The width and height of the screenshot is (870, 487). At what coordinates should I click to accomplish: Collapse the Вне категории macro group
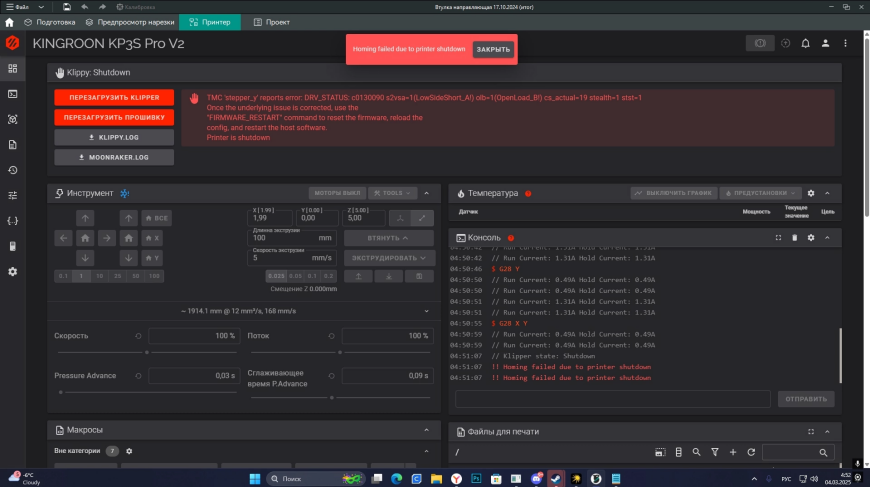point(427,451)
